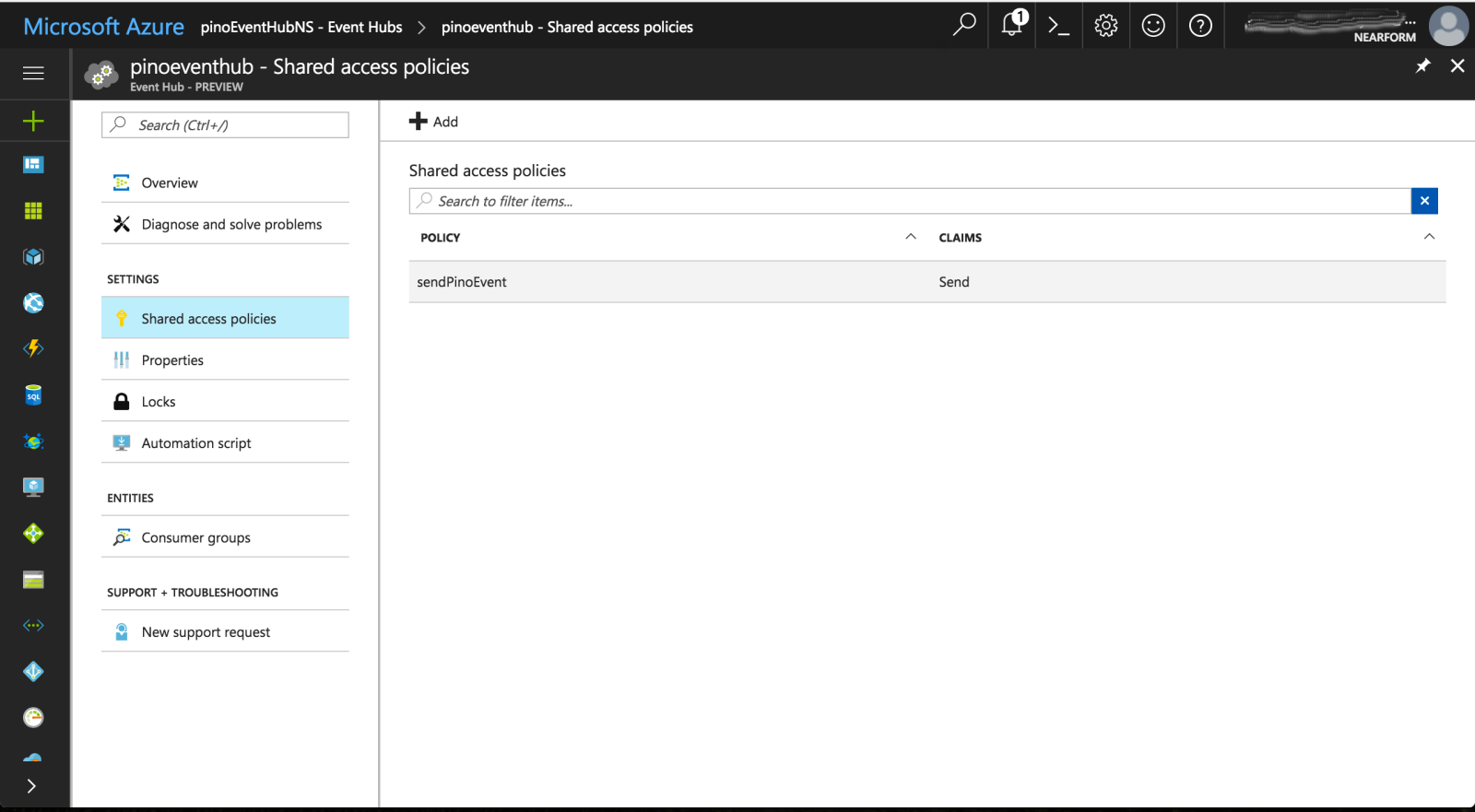Toggle sort arrow in CLAIMS column
This screenshot has width=1475, height=812.
[1429, 237]
